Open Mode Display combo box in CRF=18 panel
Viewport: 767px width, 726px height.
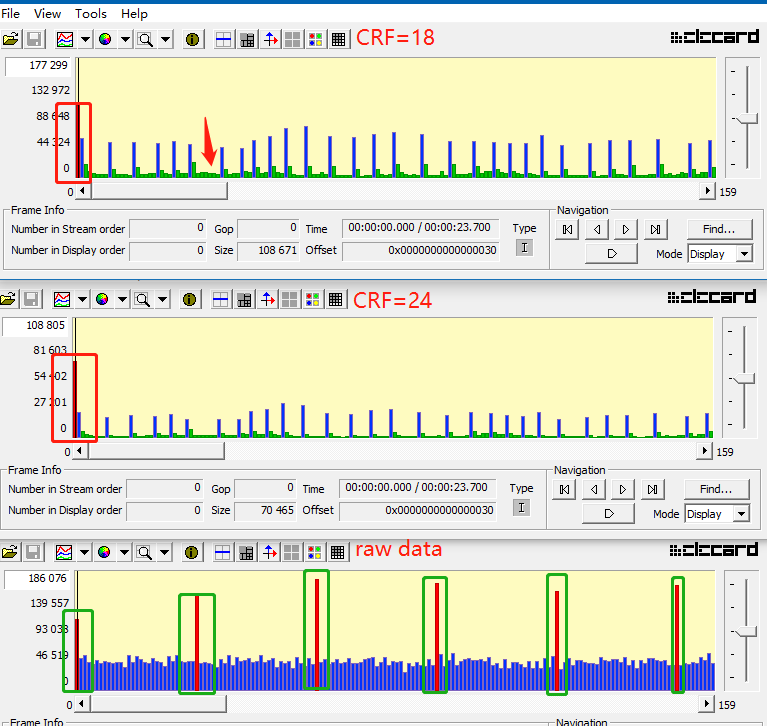pos(720,254)
